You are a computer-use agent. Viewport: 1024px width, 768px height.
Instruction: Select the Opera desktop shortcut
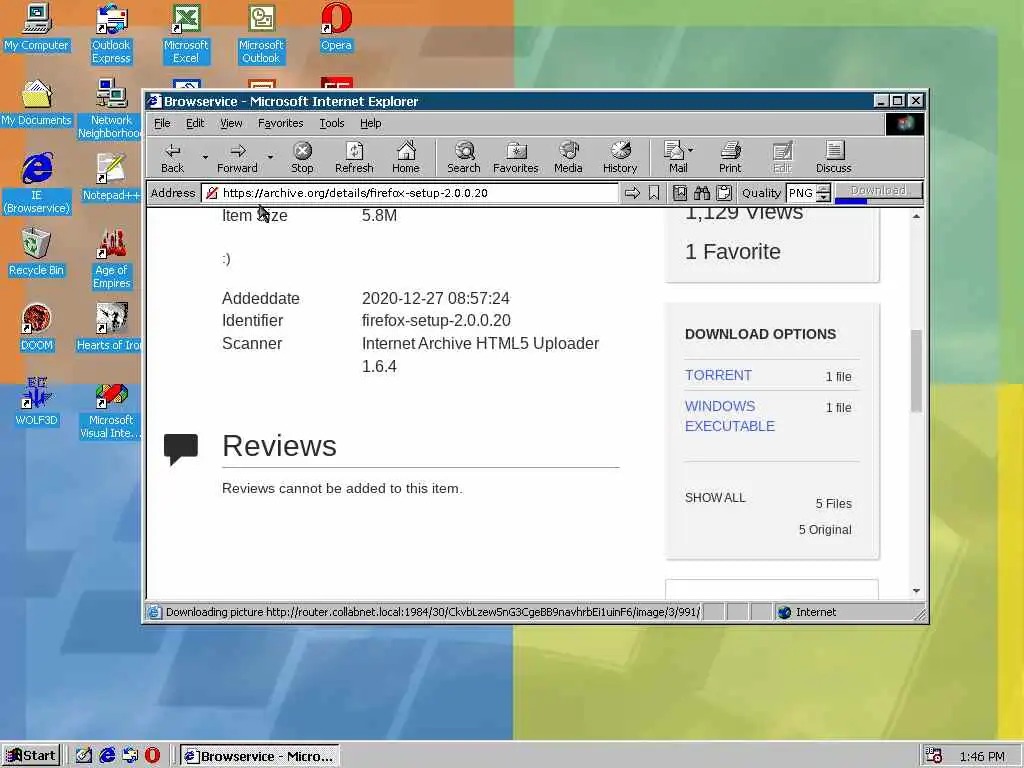[336, 27]
